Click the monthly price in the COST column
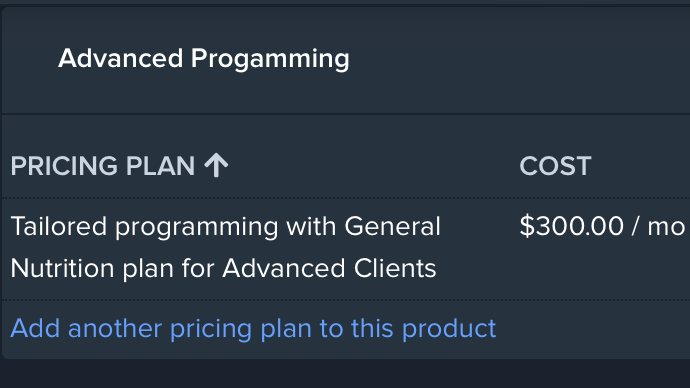This screenshot has height=388, width=690. 602,226
